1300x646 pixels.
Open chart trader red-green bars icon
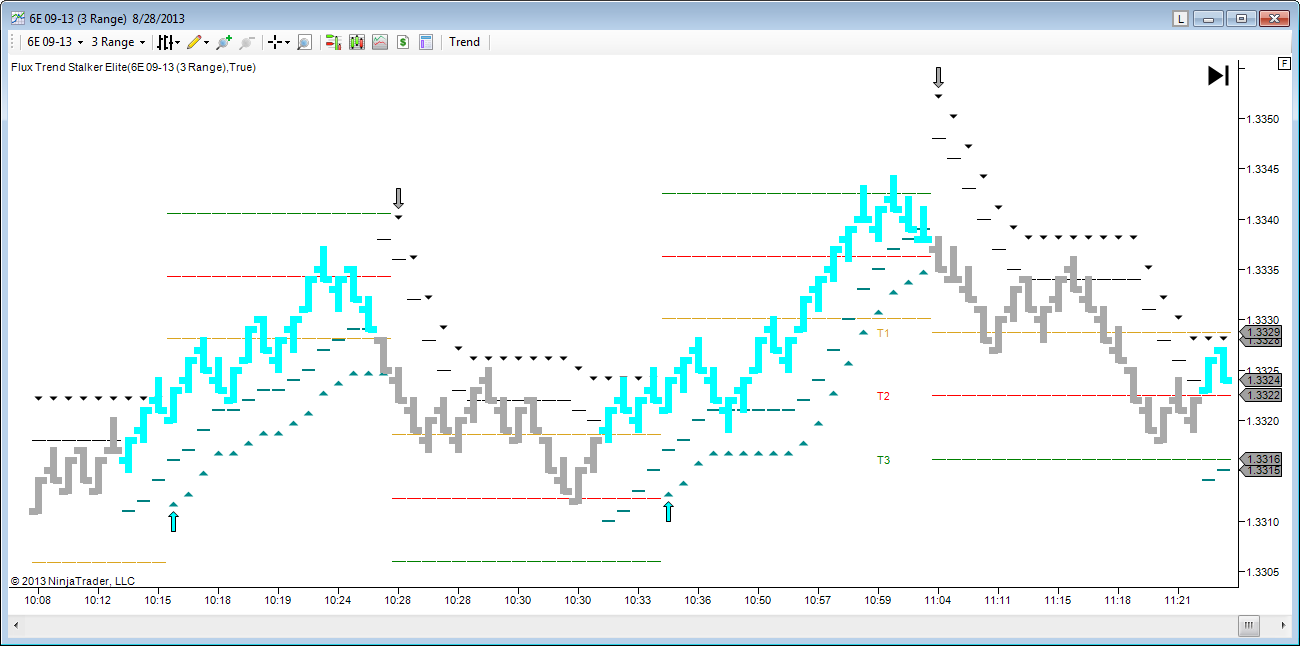pos(333,42)
